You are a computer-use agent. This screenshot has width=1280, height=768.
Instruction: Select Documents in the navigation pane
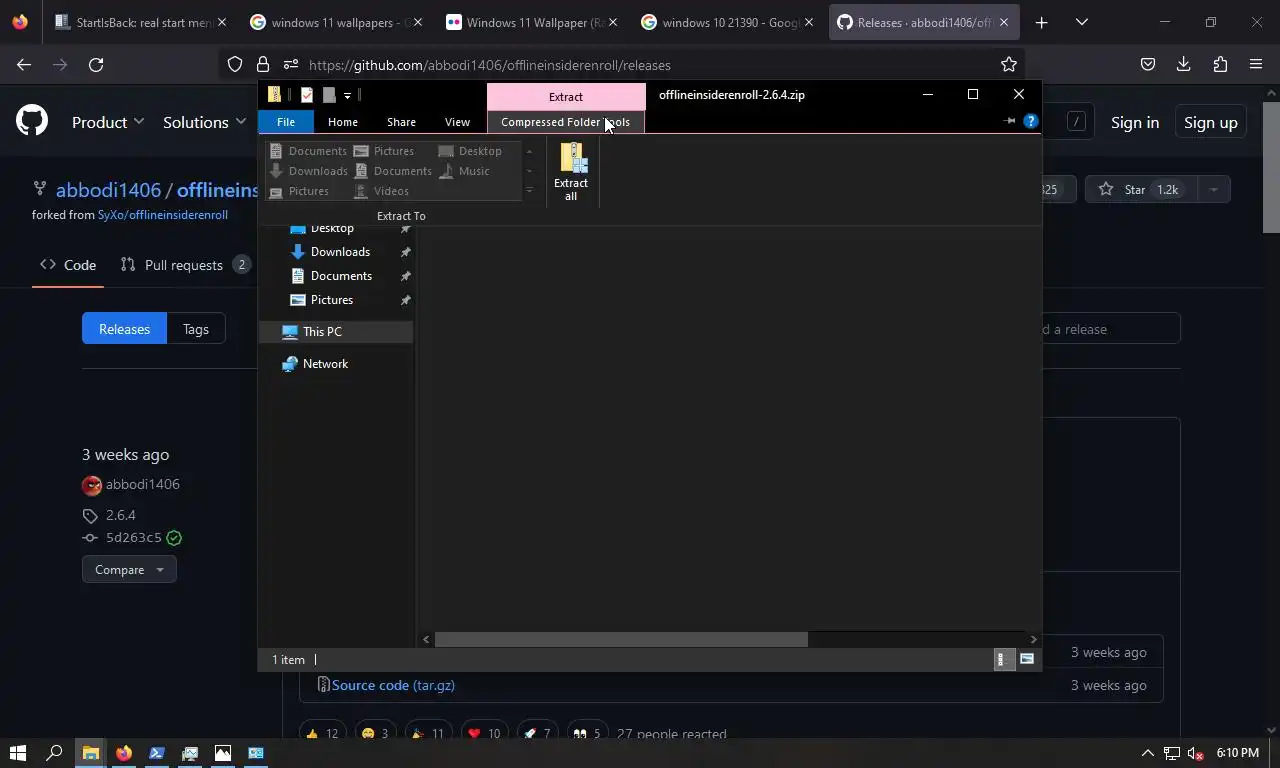[341, 276]
